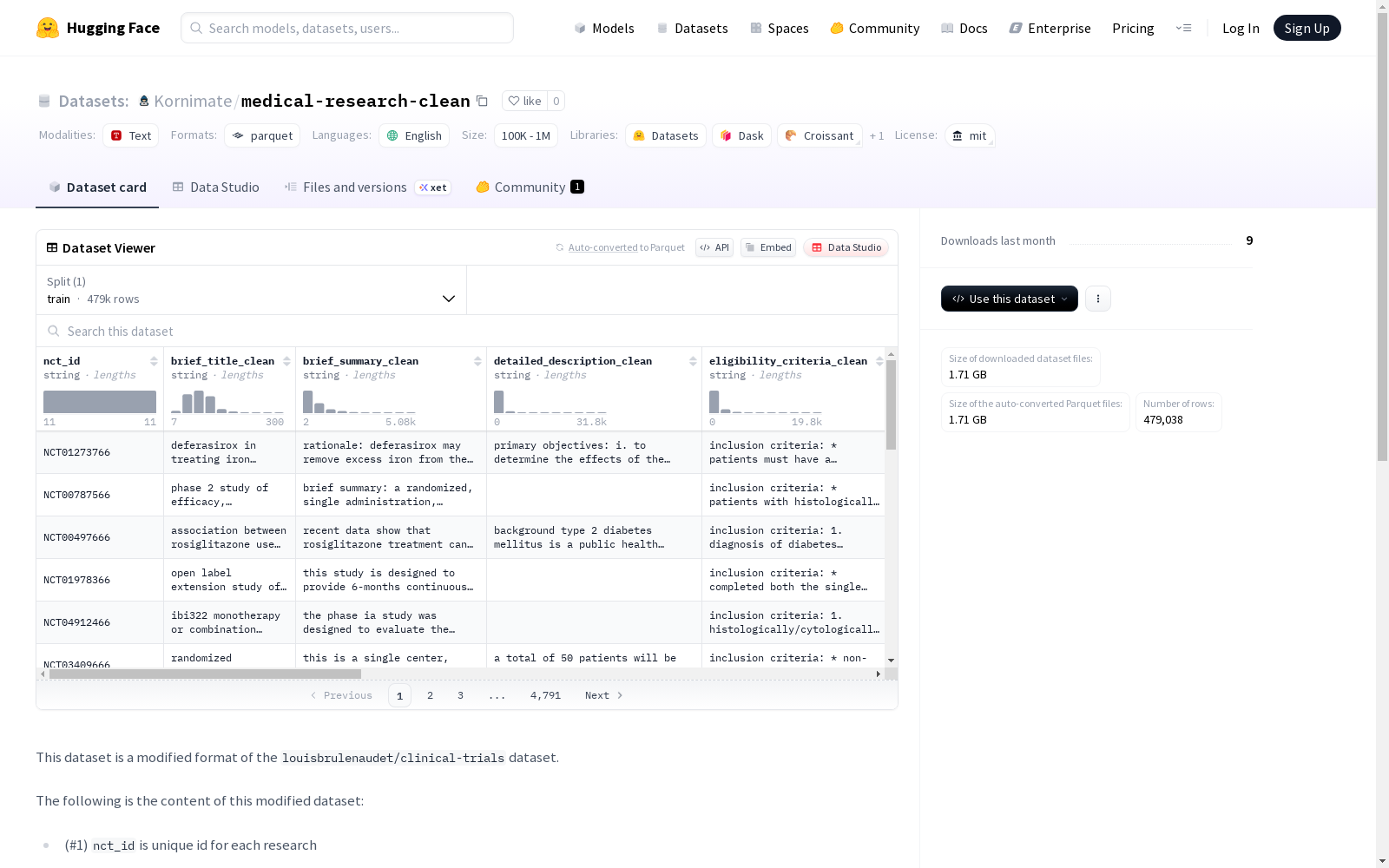Viewport: 1389px width, 868px height.
Task: Switch to the Data Studio tab
Action: (215, 187)
